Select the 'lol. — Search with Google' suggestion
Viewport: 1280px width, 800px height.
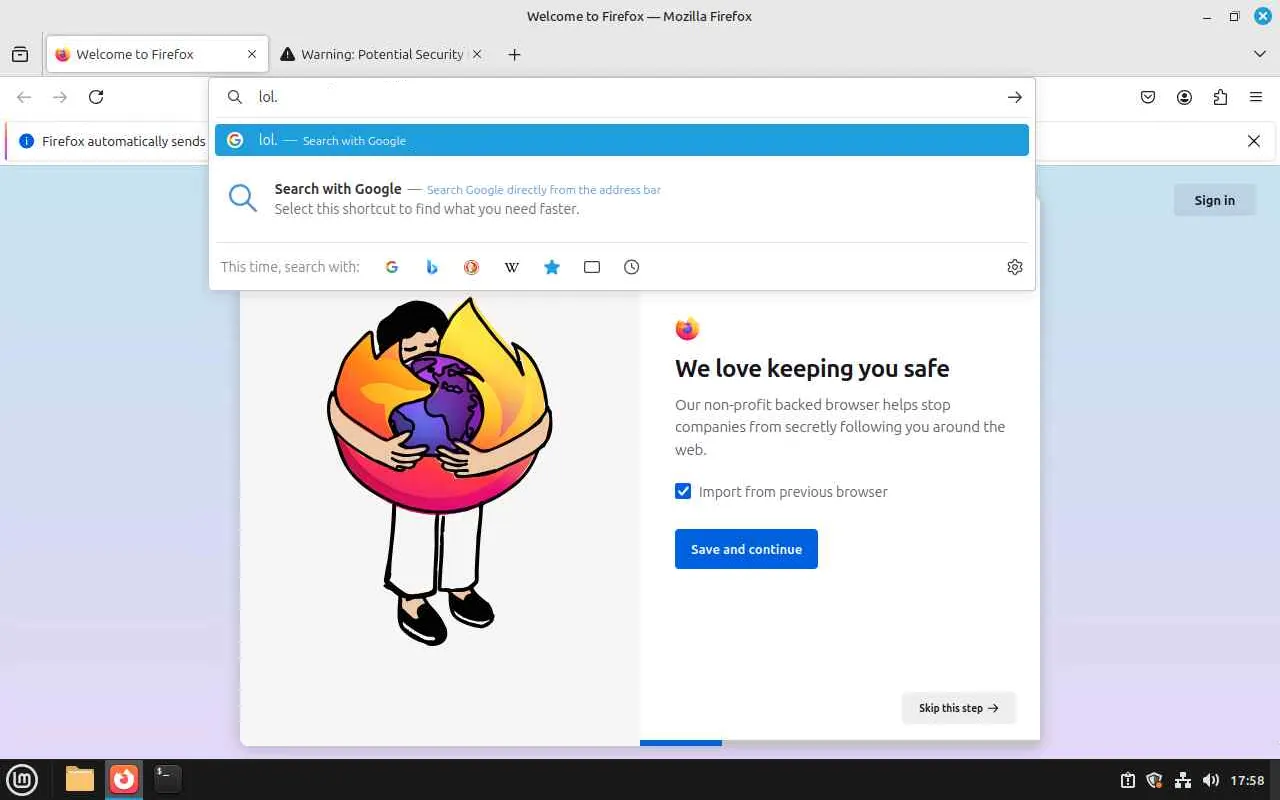622,140
